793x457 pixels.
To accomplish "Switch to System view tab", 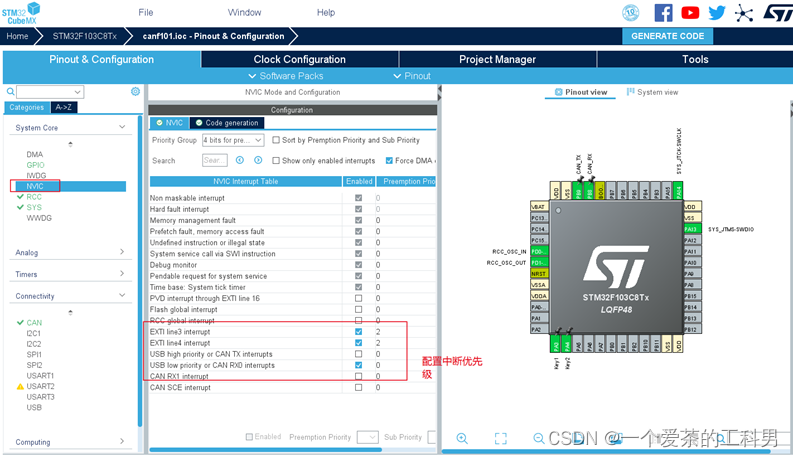I will pos(652,92).
